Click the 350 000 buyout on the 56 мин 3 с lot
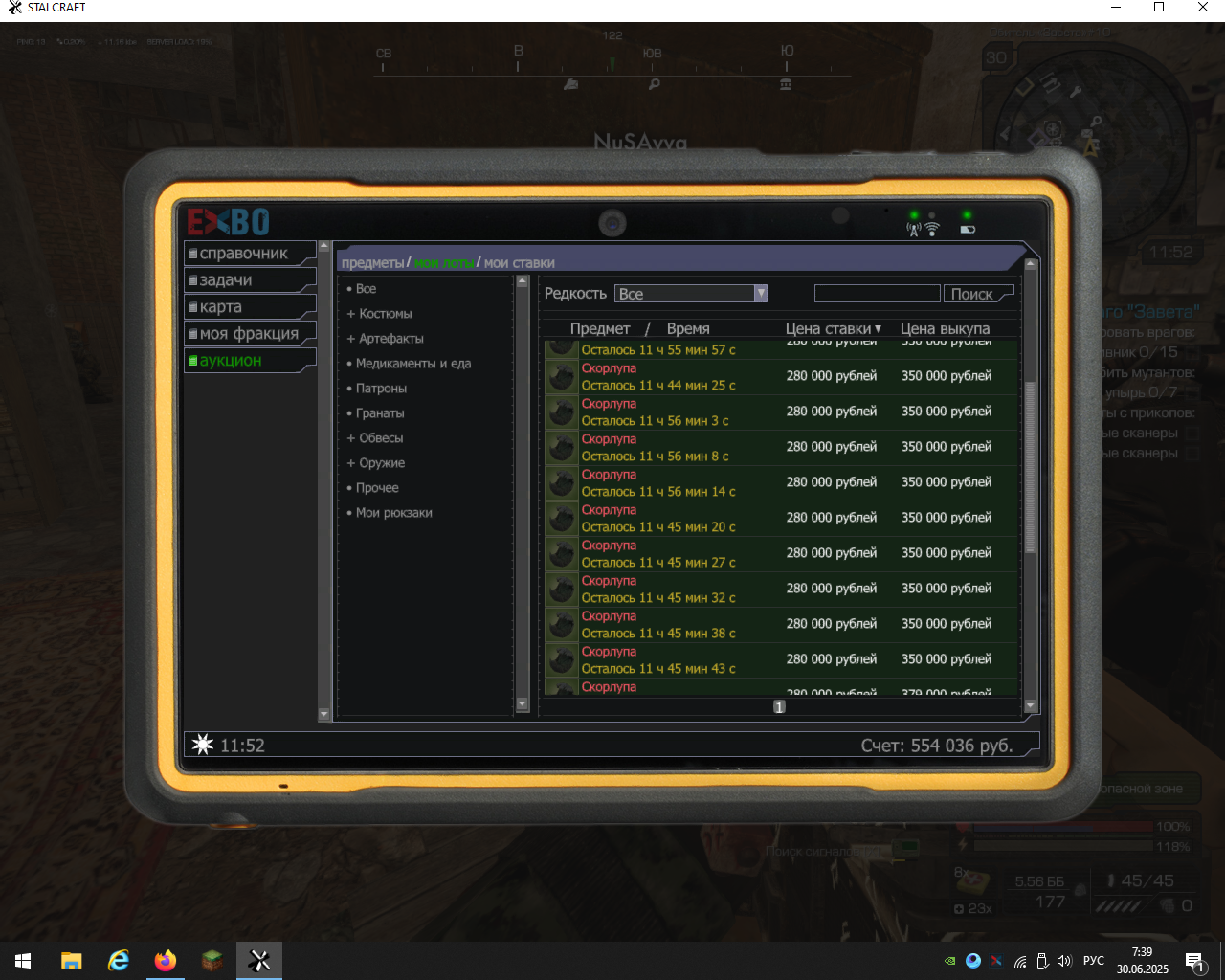 [947, 412]
